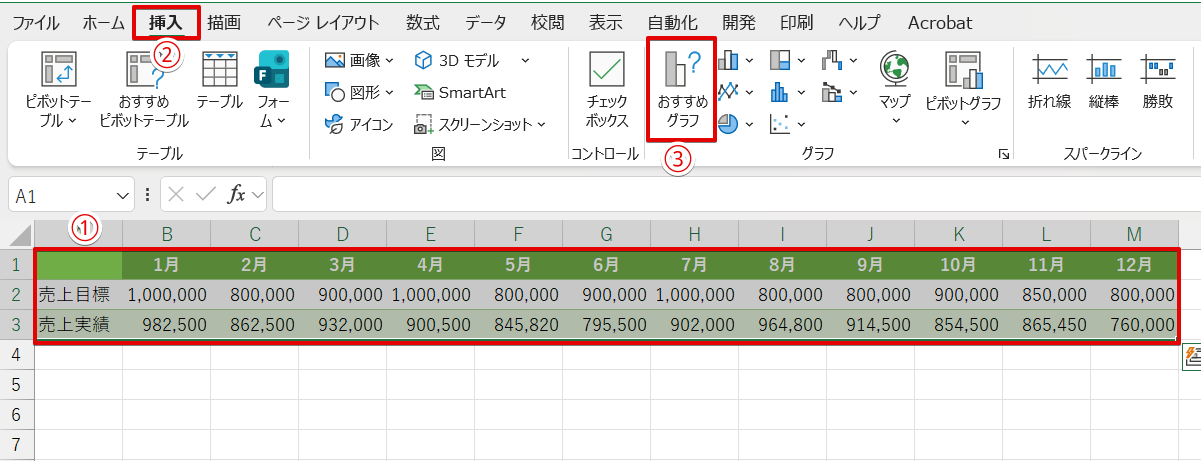1201x461 pixels.
Task: Insert a チェックボックス control
Action: [607, 90]
